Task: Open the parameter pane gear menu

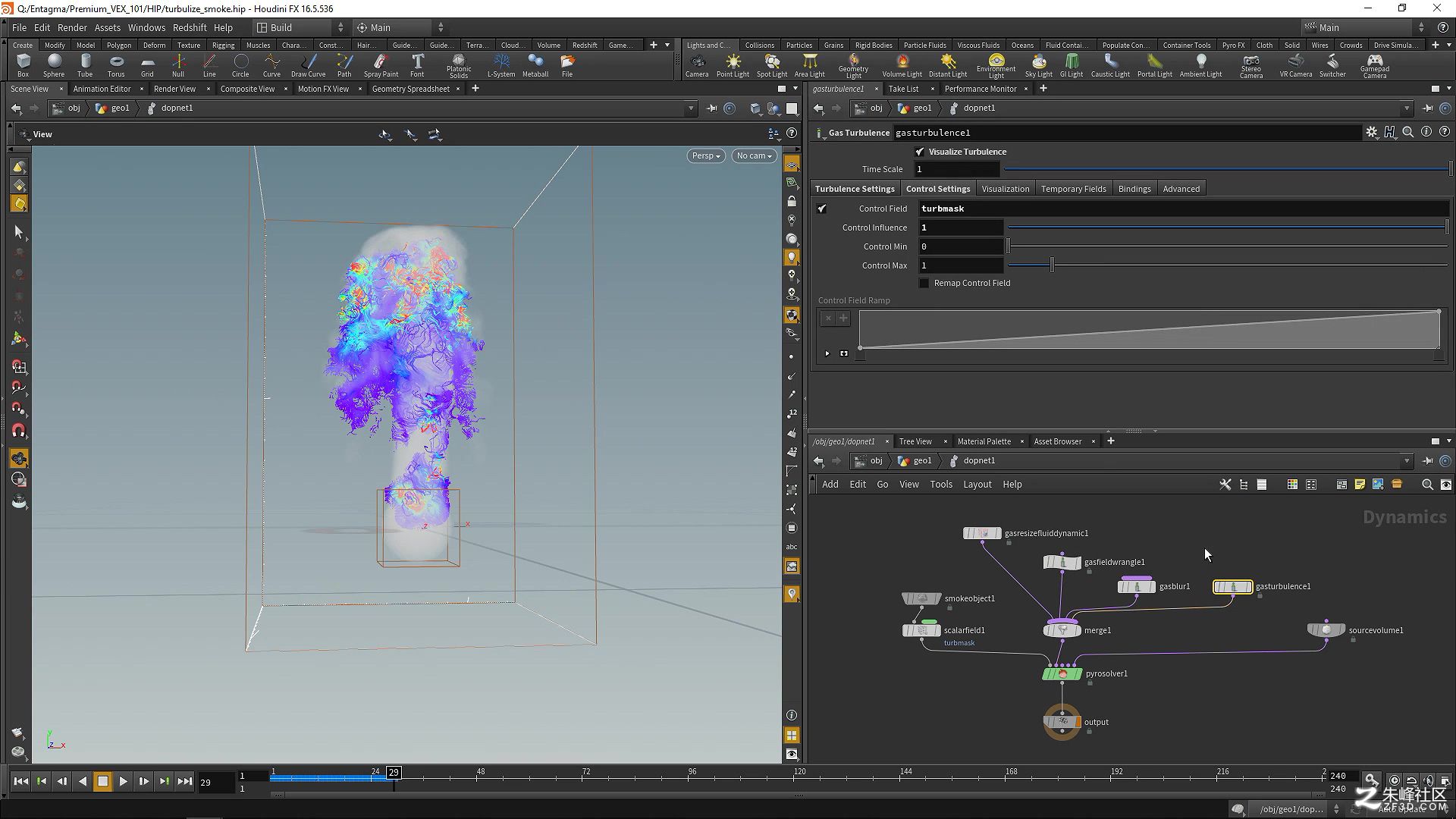Action: (x=1371, y=132)
